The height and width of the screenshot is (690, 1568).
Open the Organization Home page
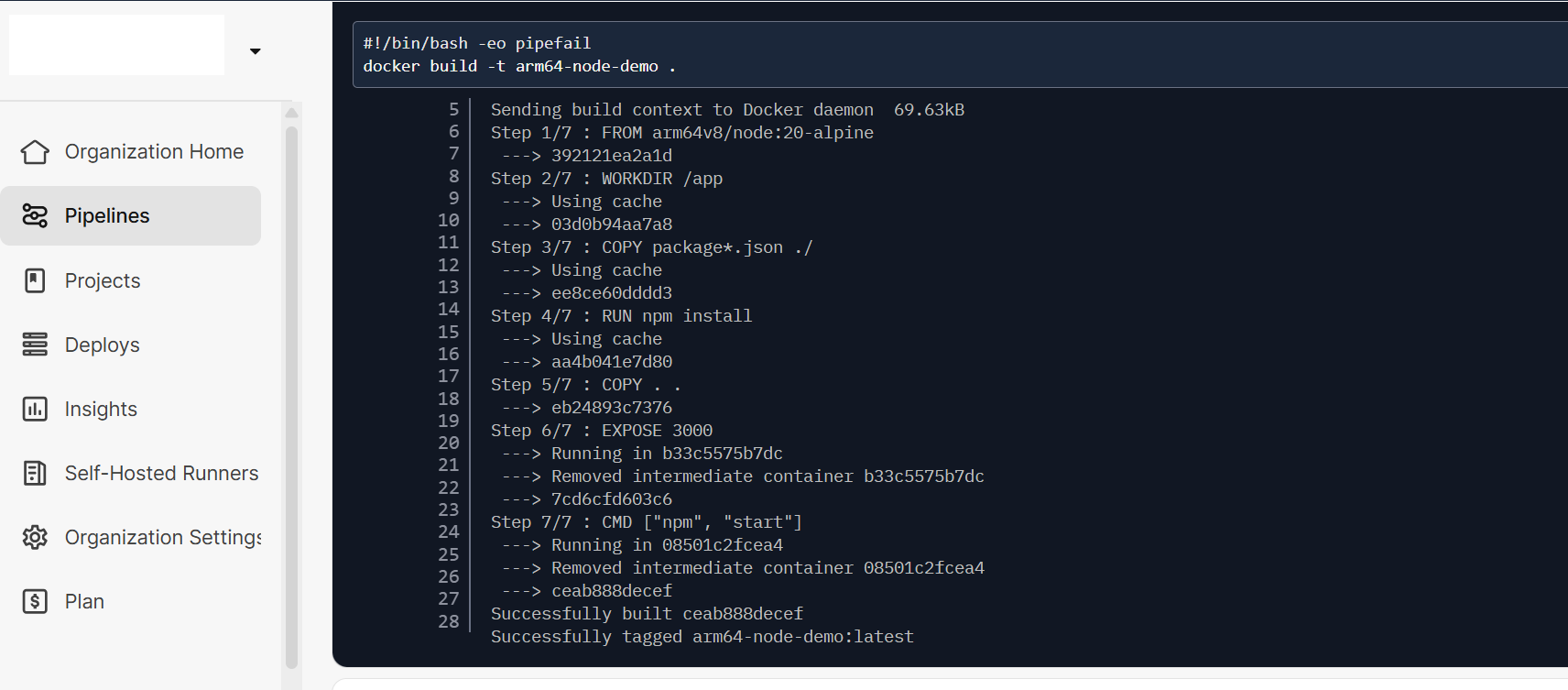154,152
